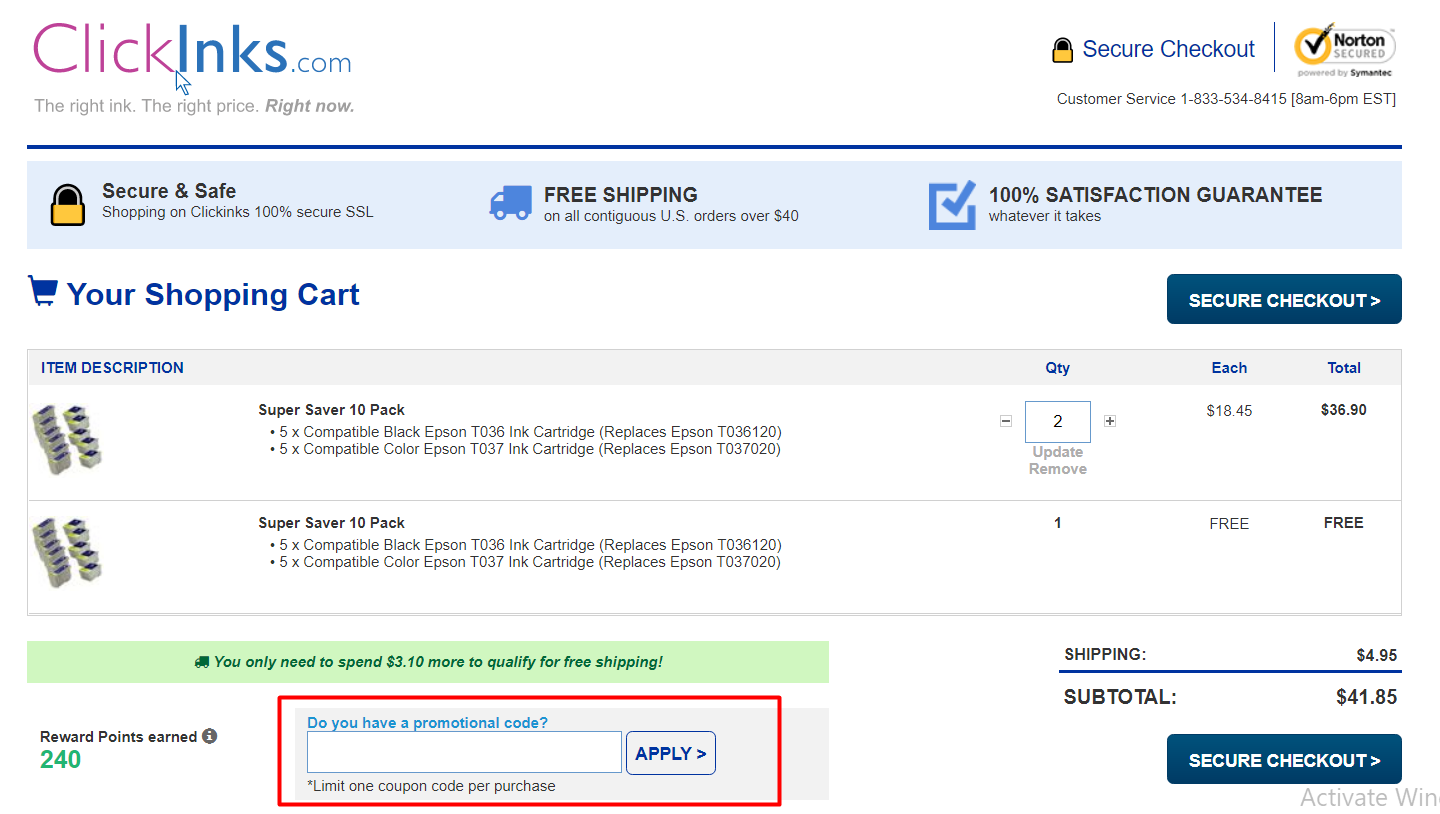The image size is (1440, 814).
Task: Click the Your Shopping Cart heading
Action: [213, 294]
